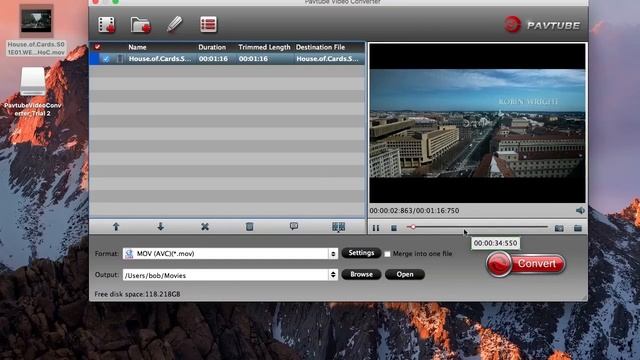This screenshot has height=360, width=640.
Task: Open the pencil Edit tool
Action: (x=174, y=24)
